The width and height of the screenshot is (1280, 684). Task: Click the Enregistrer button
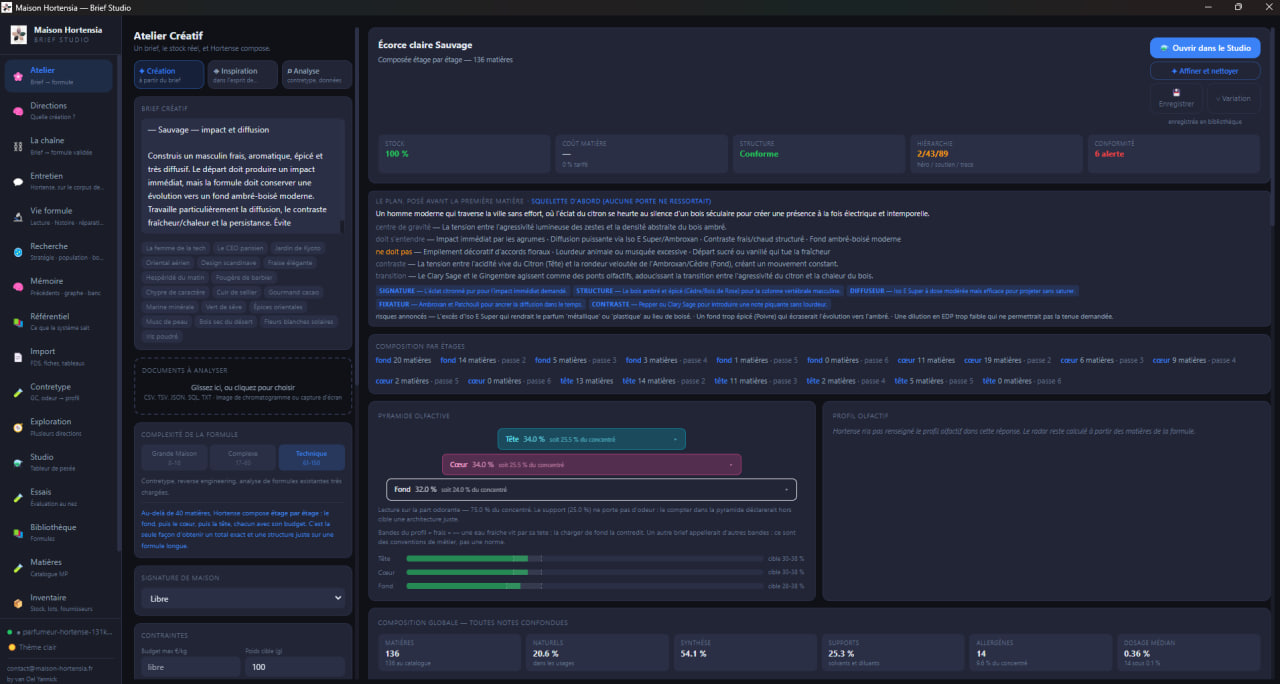[x=1176, y=98]
